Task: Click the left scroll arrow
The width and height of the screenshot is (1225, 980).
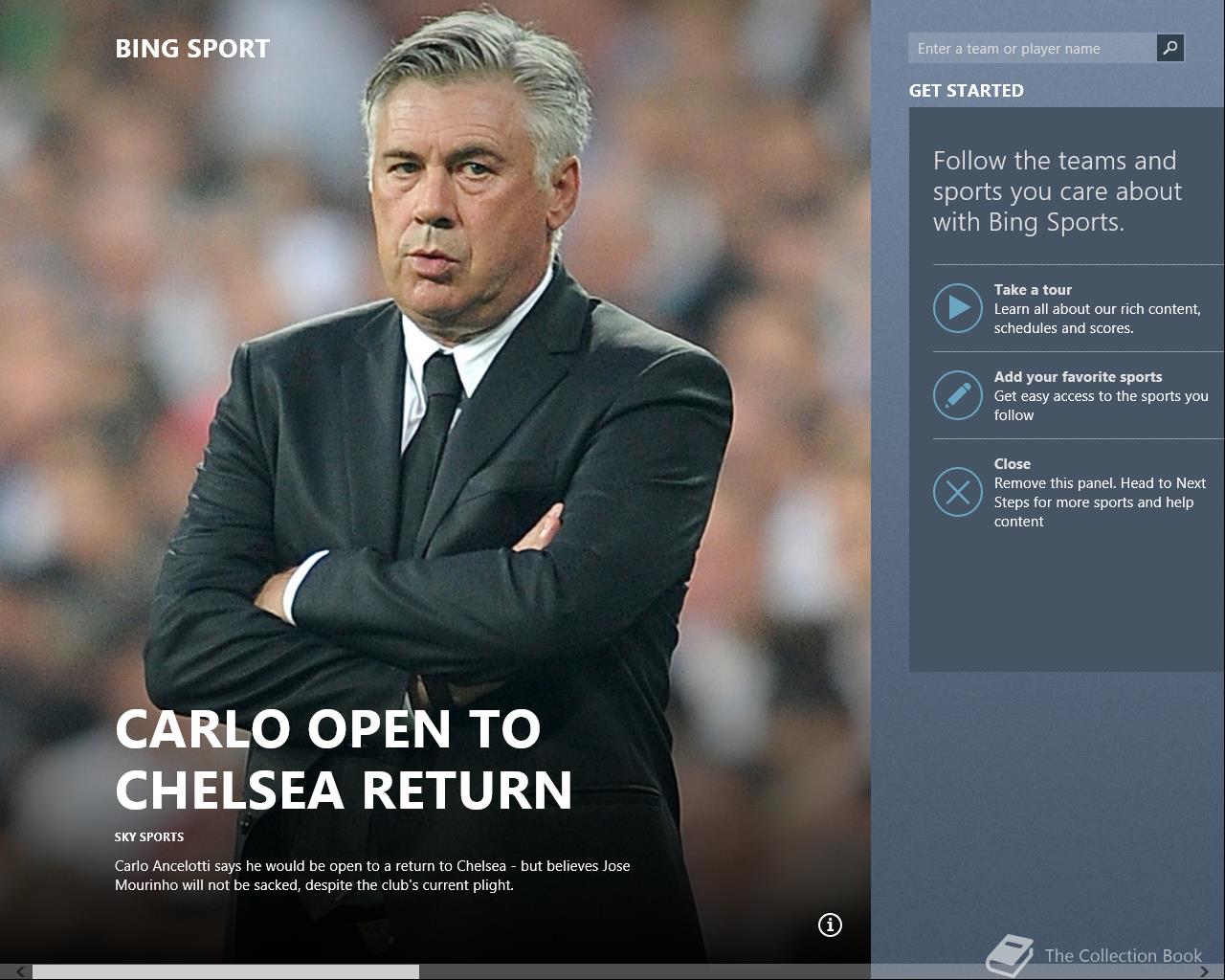Action: [19, 971]
